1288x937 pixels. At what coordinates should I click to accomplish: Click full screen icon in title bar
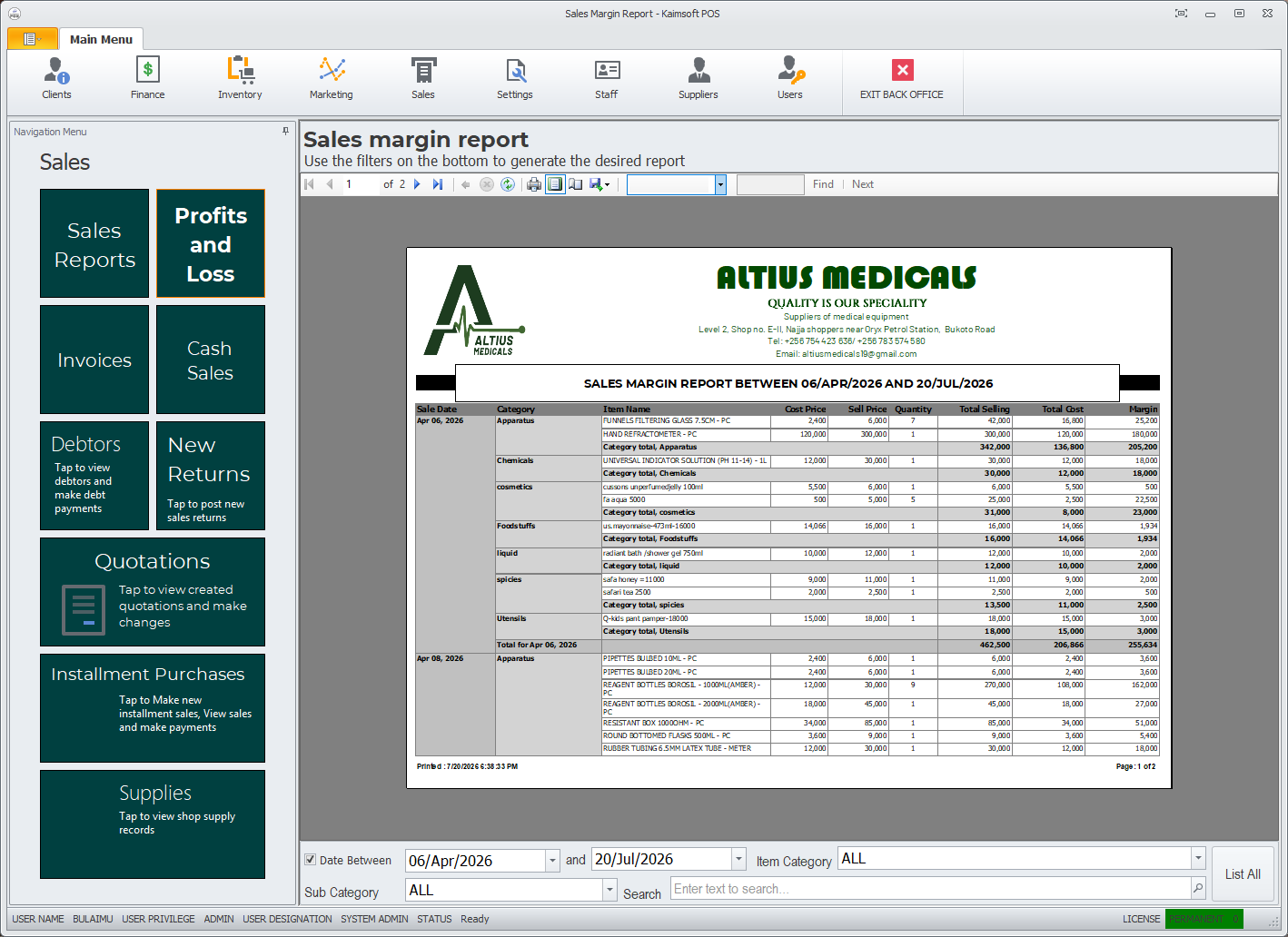point(1181,14)
